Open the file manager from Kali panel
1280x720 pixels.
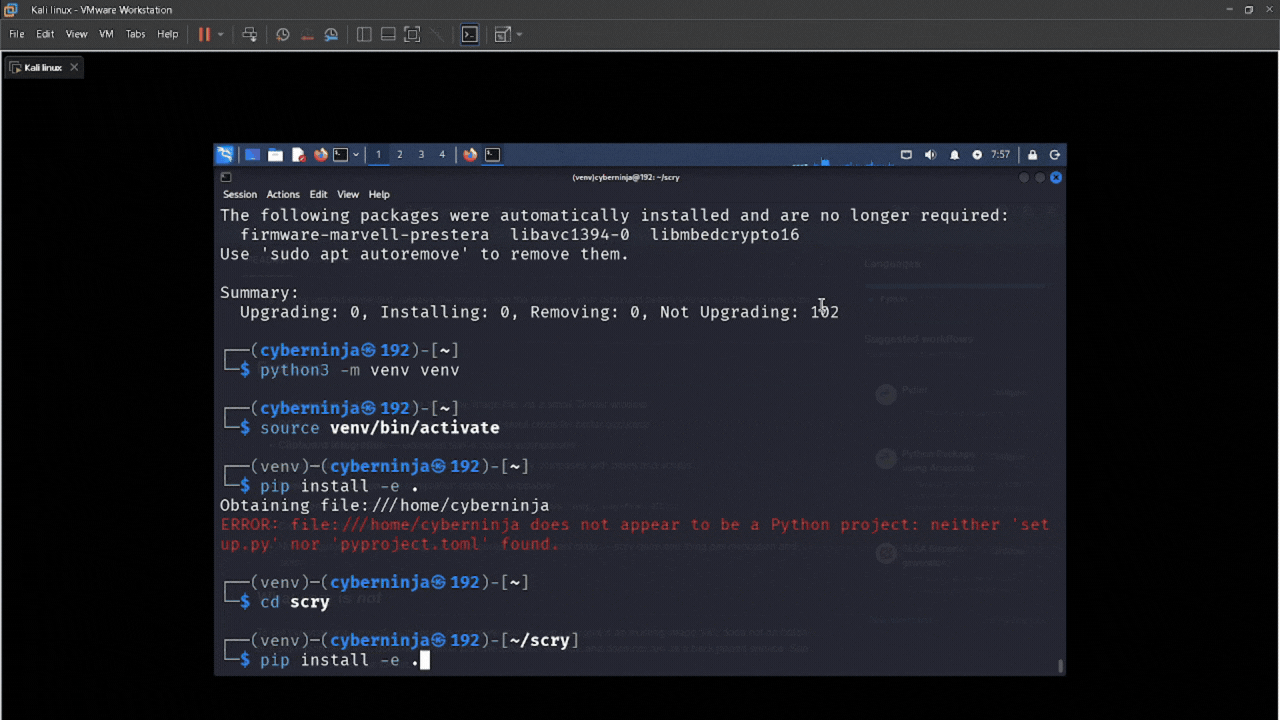point(275,154)
